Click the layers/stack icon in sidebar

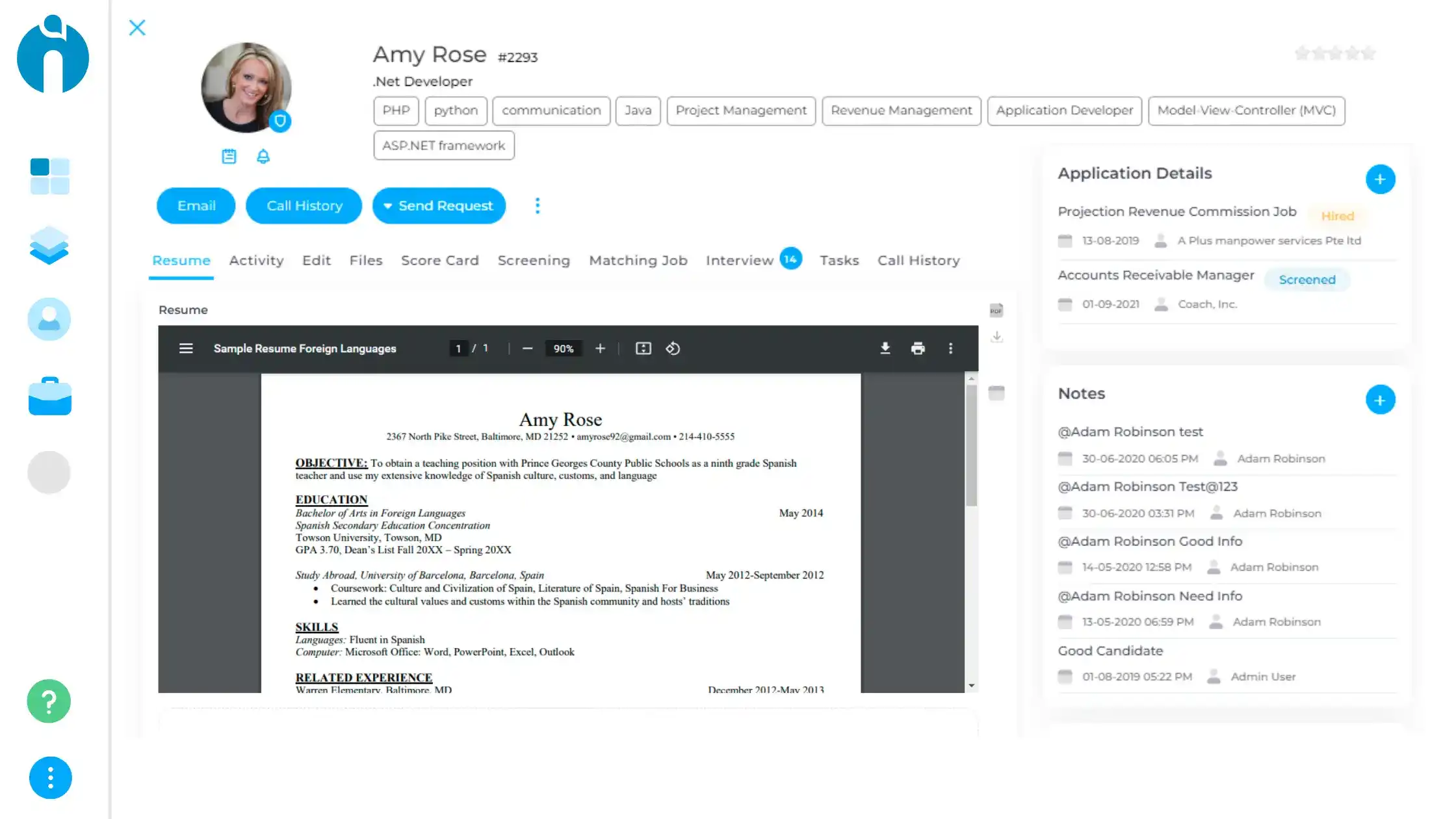[x=49, y=247]
